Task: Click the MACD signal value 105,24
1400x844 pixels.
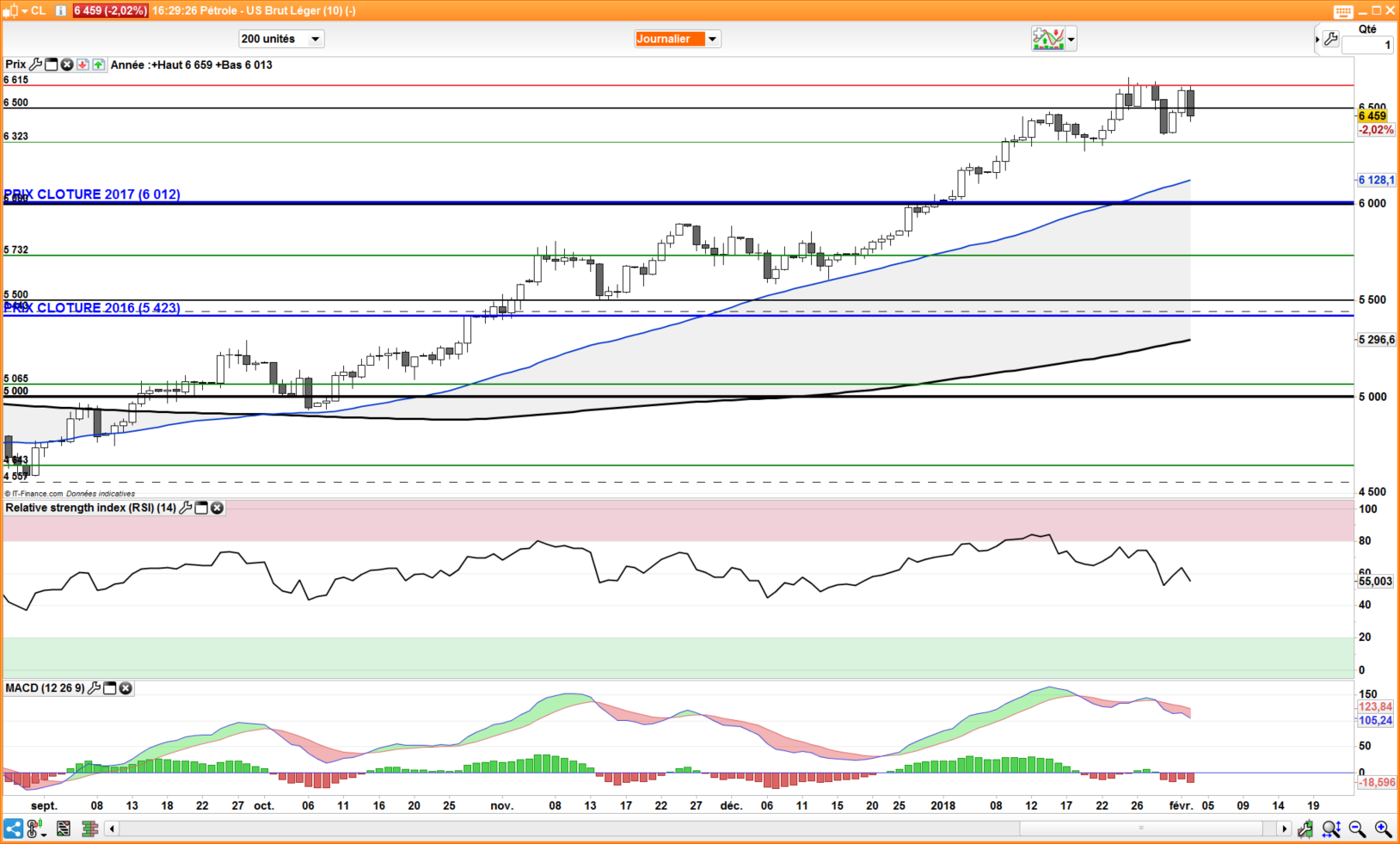Action: (1375, 721)
